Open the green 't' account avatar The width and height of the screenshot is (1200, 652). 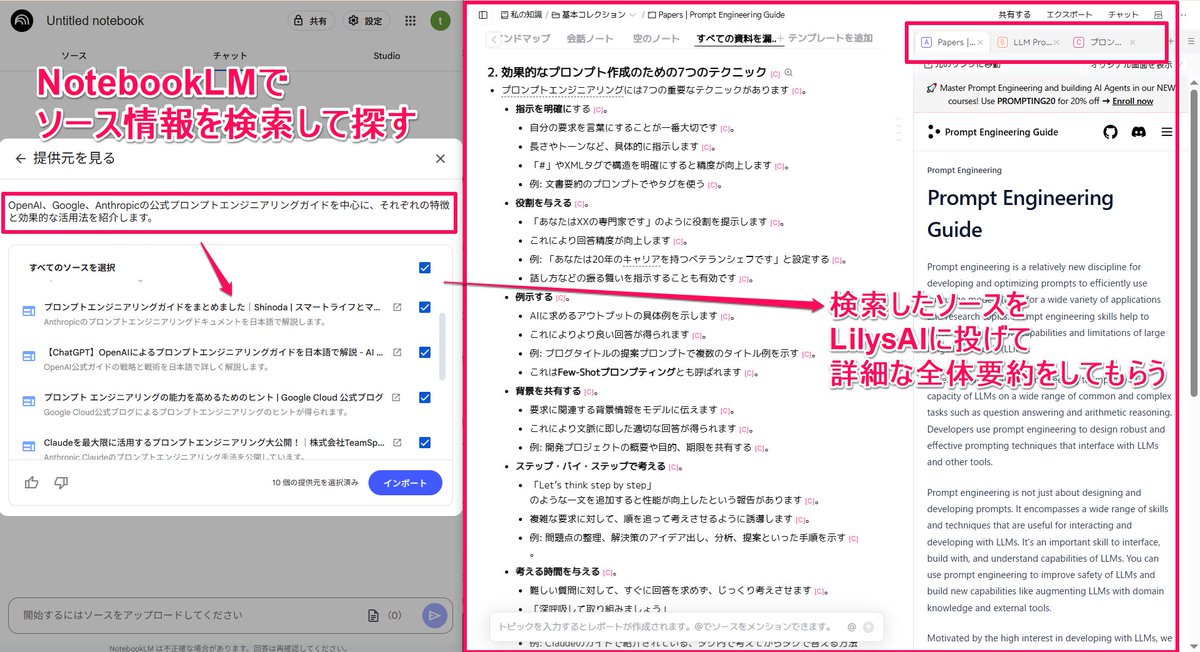point(441,20)
